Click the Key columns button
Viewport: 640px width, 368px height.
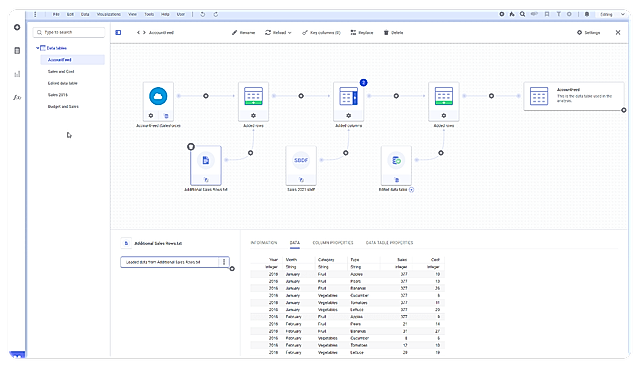click(321, 33)
